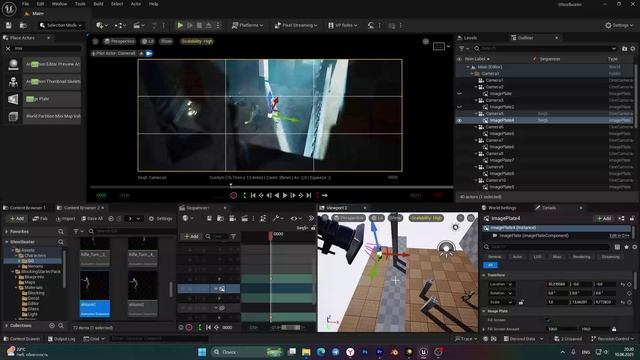The image size is (640, 360).
Task: Click the Sequencer wrench actions icon
Action: [x=276, y=219]
